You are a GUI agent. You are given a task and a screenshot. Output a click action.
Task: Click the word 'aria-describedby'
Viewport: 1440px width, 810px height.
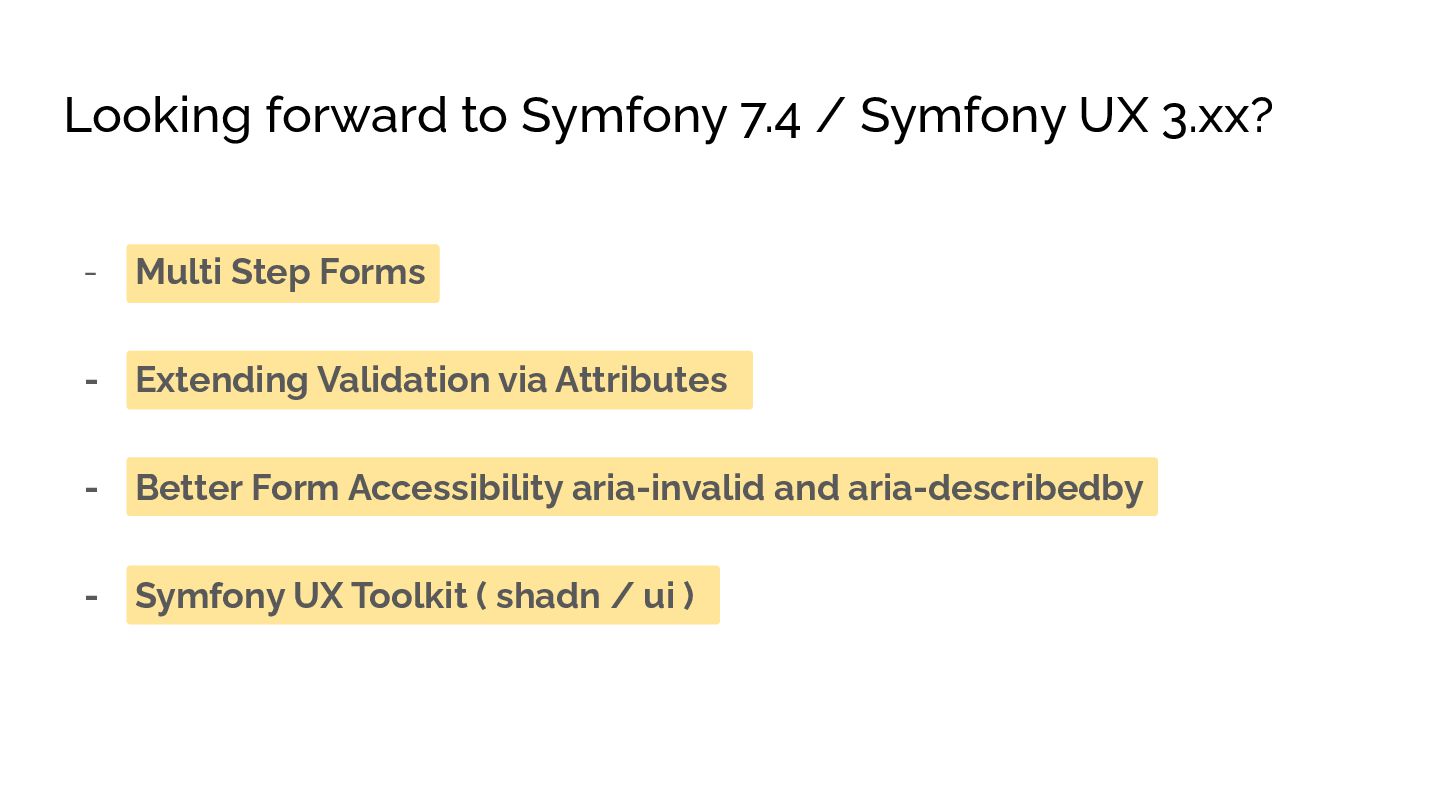[x=995, y=488]
